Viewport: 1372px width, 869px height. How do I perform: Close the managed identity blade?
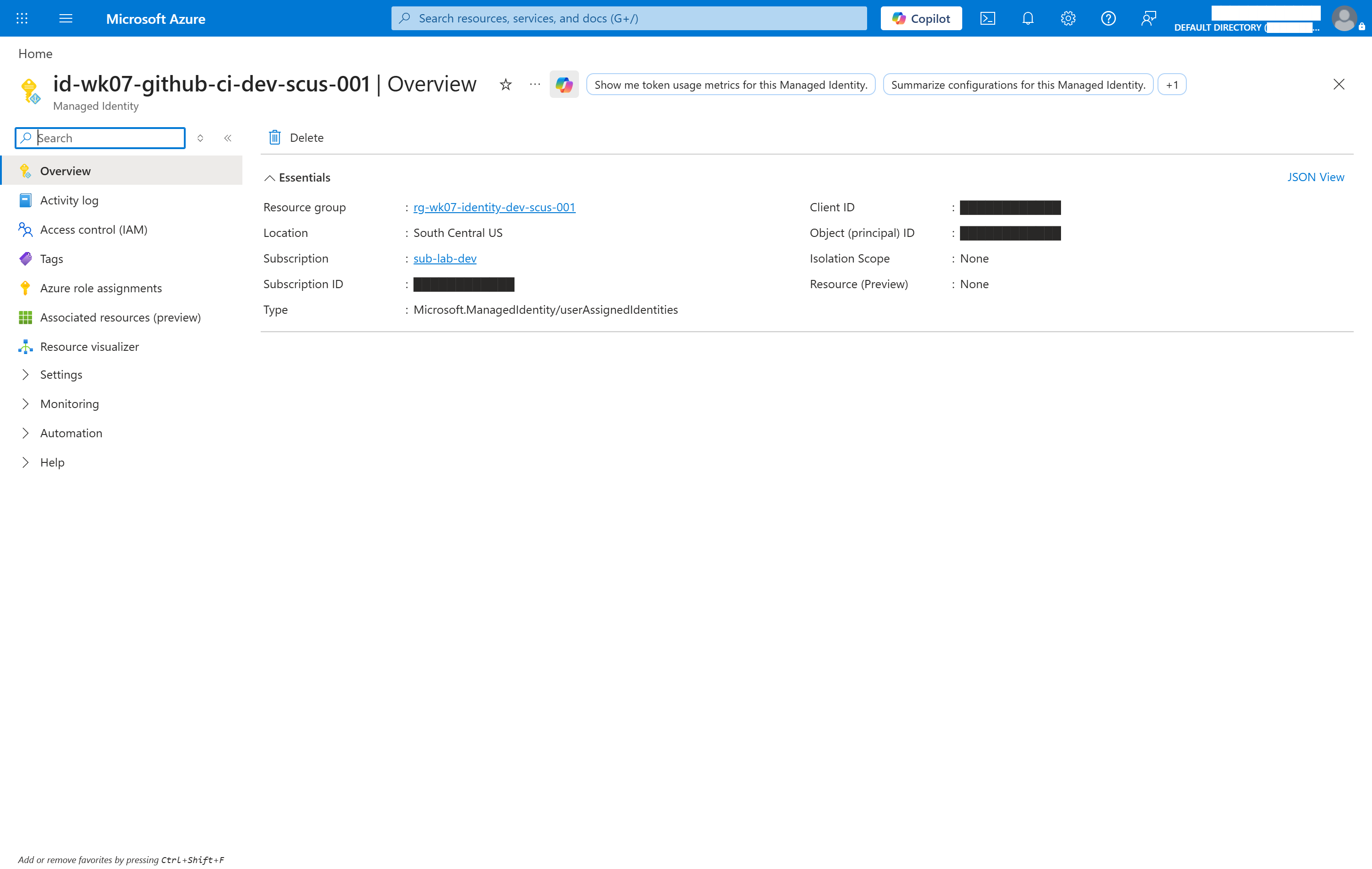point(1338,84)
